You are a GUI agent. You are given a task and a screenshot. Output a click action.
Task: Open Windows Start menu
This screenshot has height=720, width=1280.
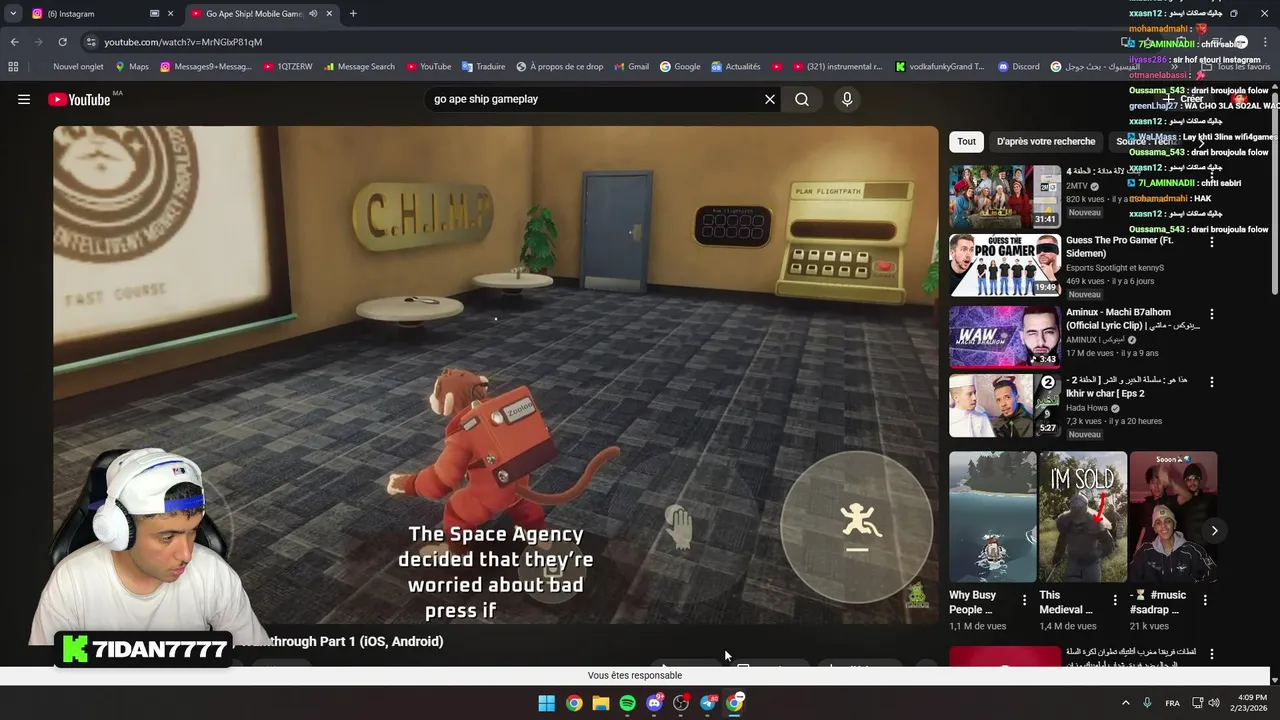[x=547, y=703]
